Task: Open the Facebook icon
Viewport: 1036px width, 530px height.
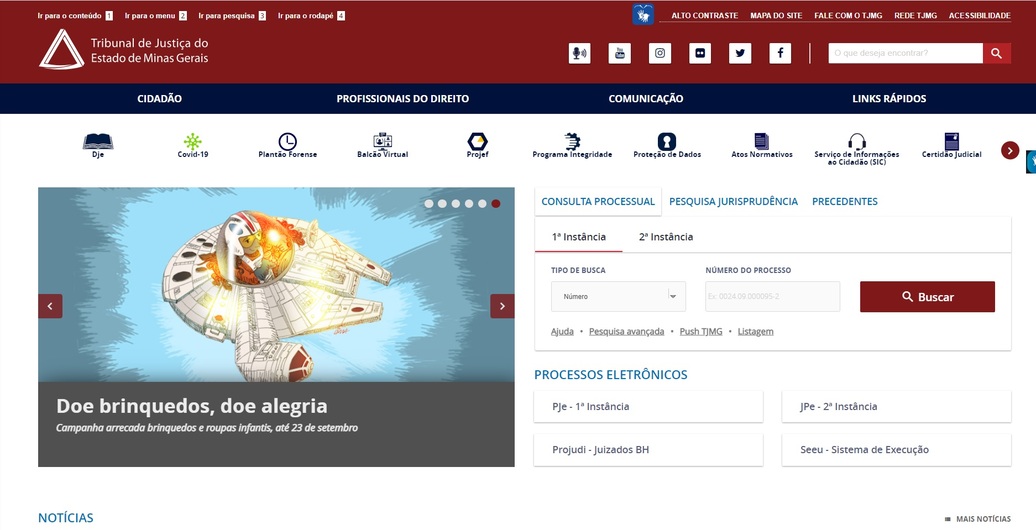Action: tap(780, 54)
